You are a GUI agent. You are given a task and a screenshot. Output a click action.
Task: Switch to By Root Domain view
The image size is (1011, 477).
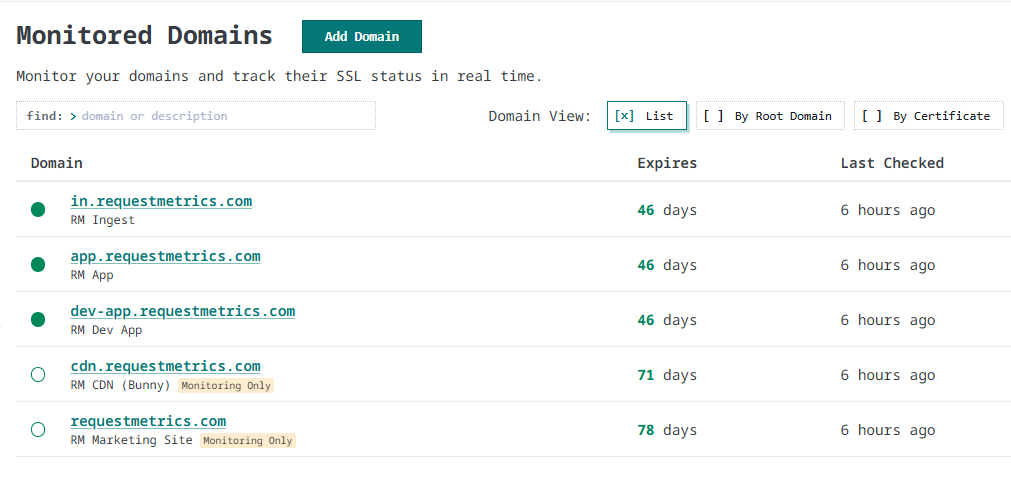click(x=770, y=116)
